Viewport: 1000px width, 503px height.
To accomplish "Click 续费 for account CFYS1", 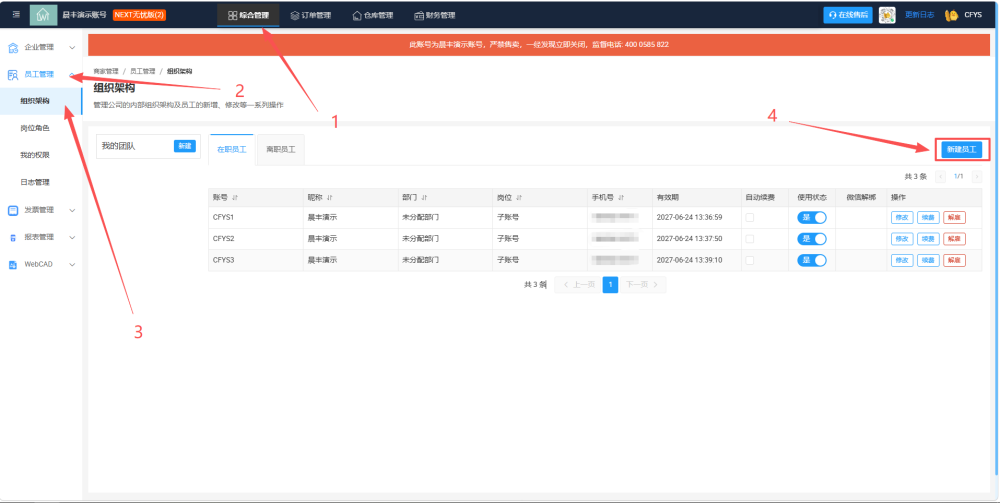I will (928, 217).
